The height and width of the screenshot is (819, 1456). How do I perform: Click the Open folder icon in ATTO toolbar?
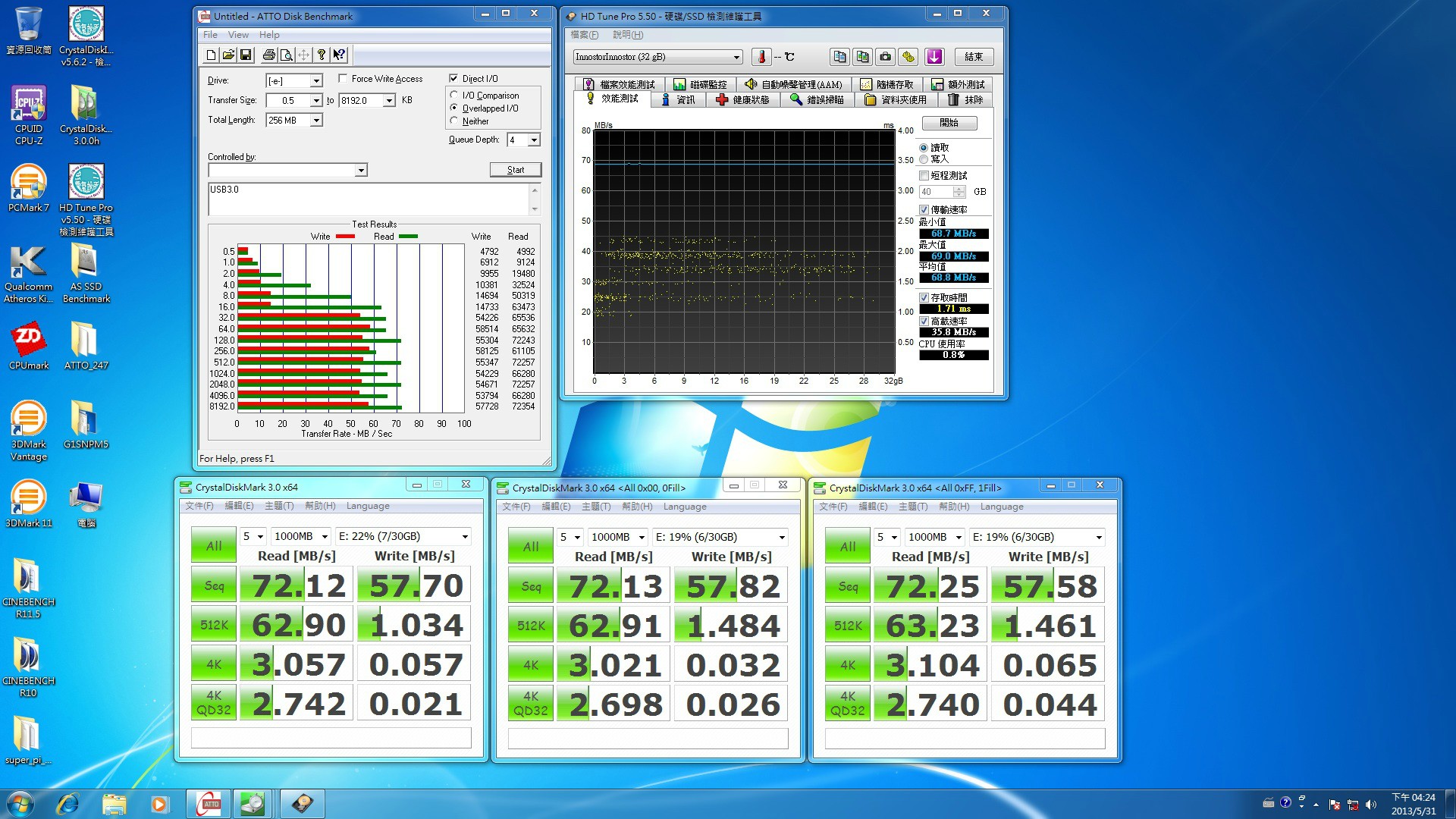228,55
